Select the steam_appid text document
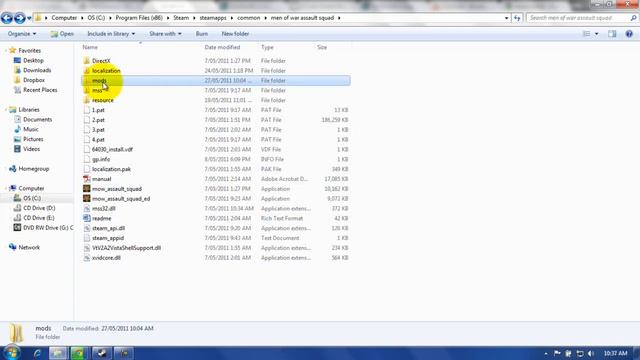 click(x=108, y=238)
